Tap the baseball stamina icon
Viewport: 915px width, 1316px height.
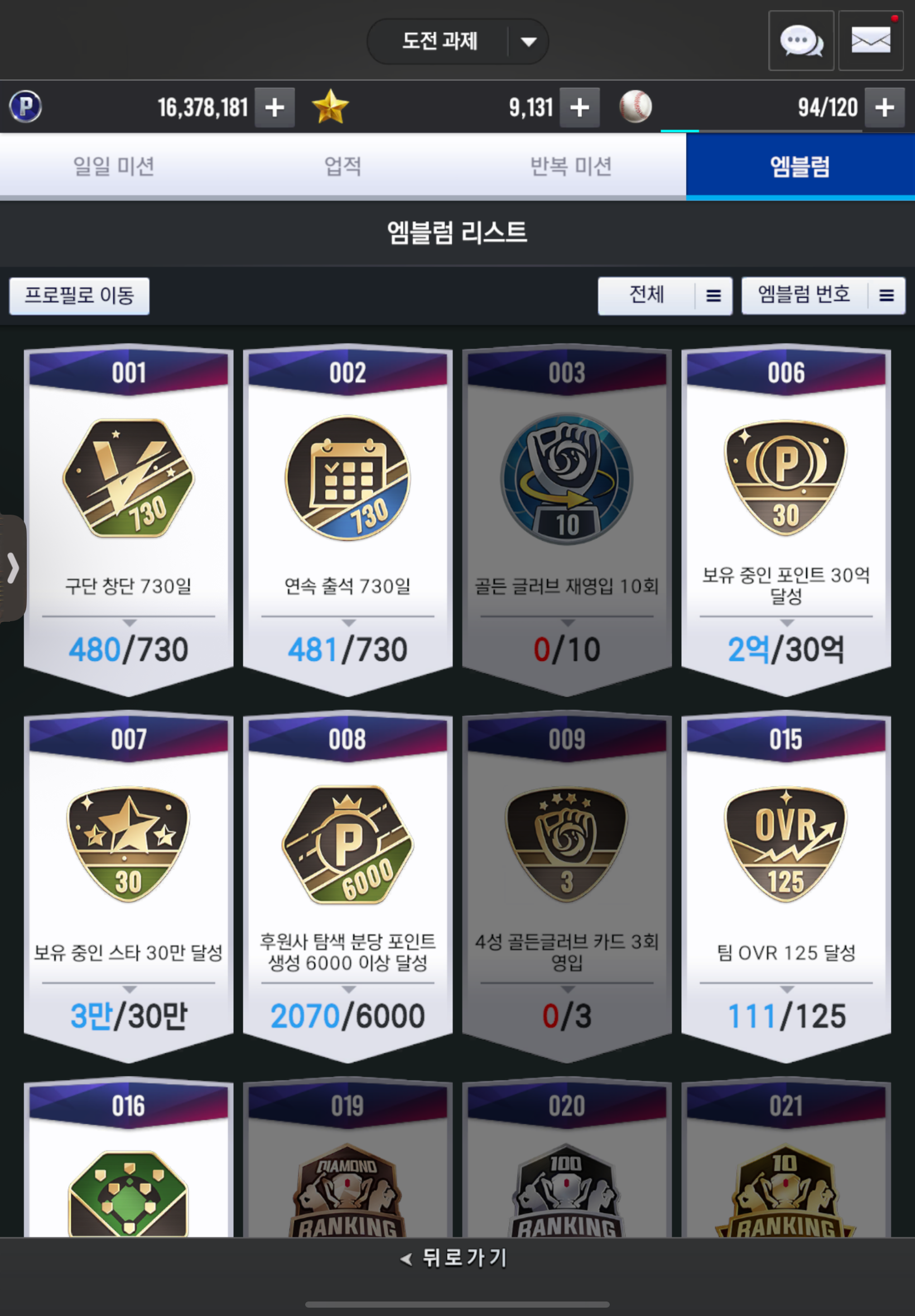(x=635, y=107)
